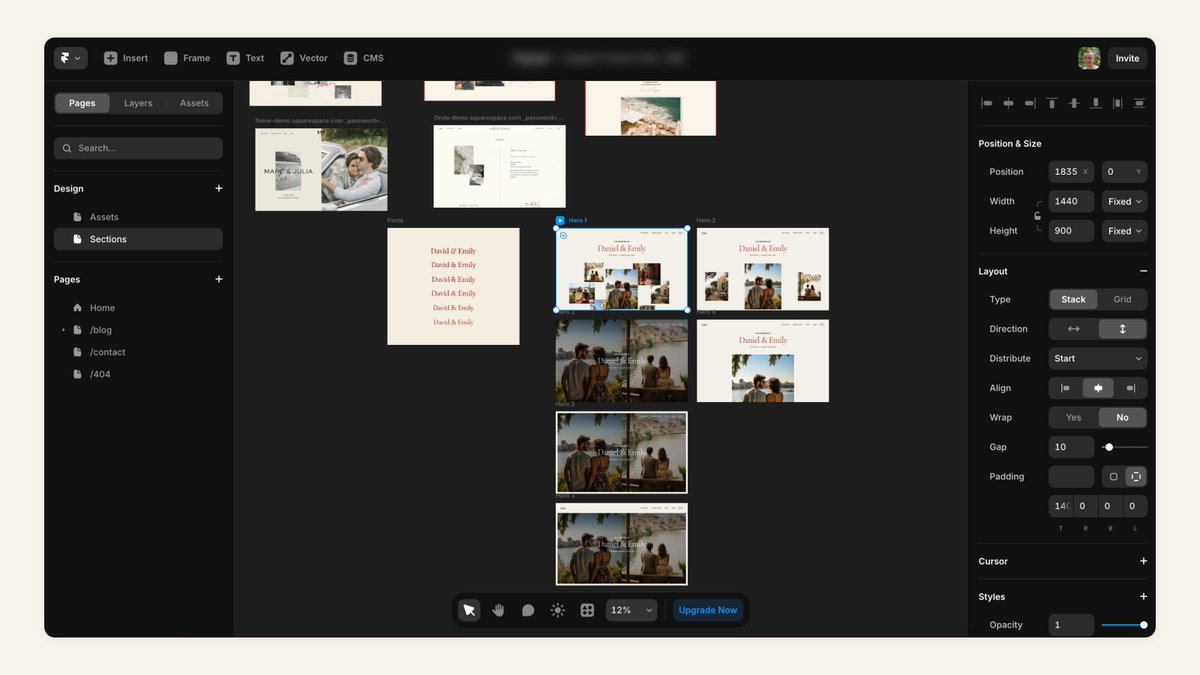Open the Home page
Image resolution: width=1200 pixels, height=675 pixels.
pos(138,308)
